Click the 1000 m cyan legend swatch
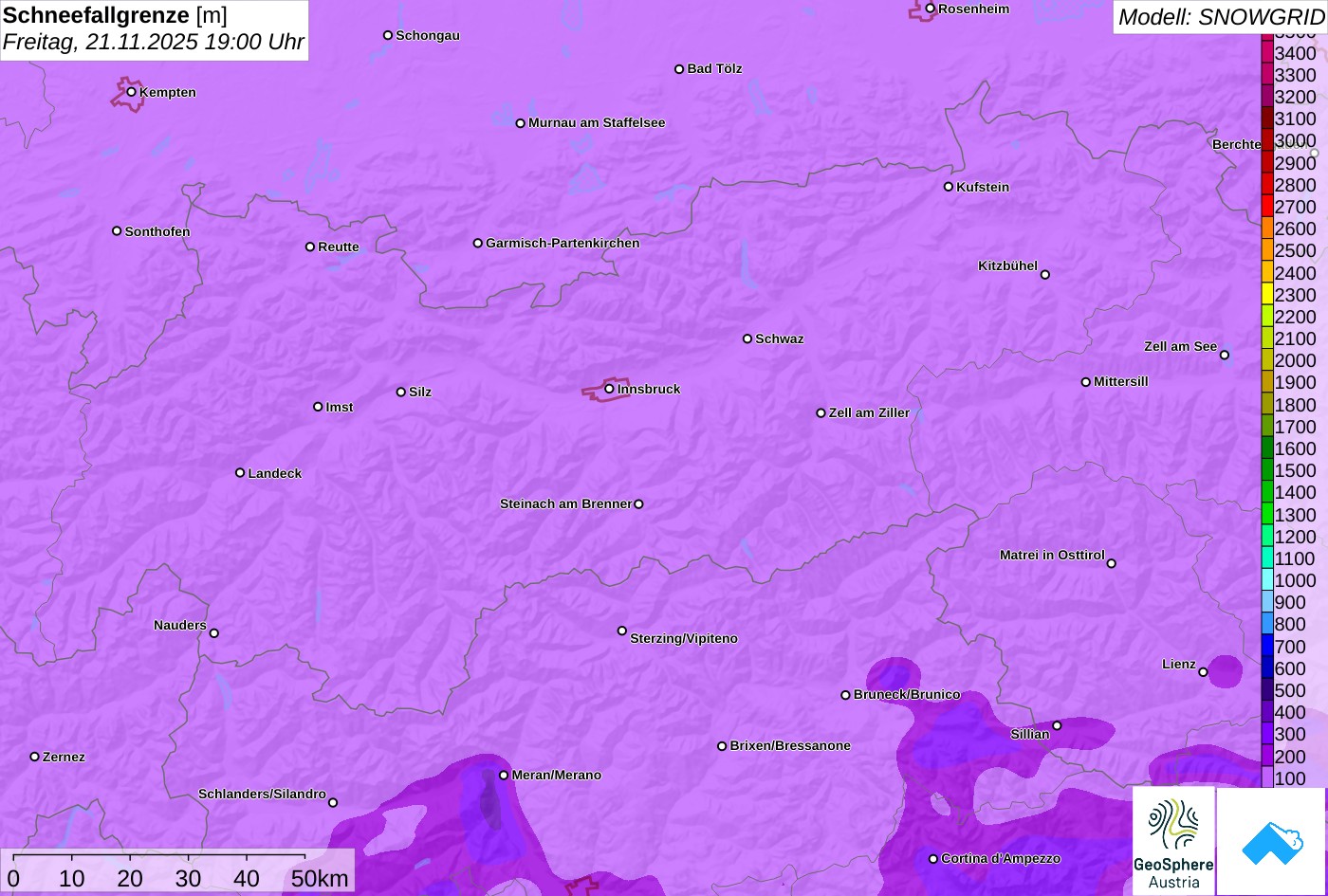 point(1267,579)
